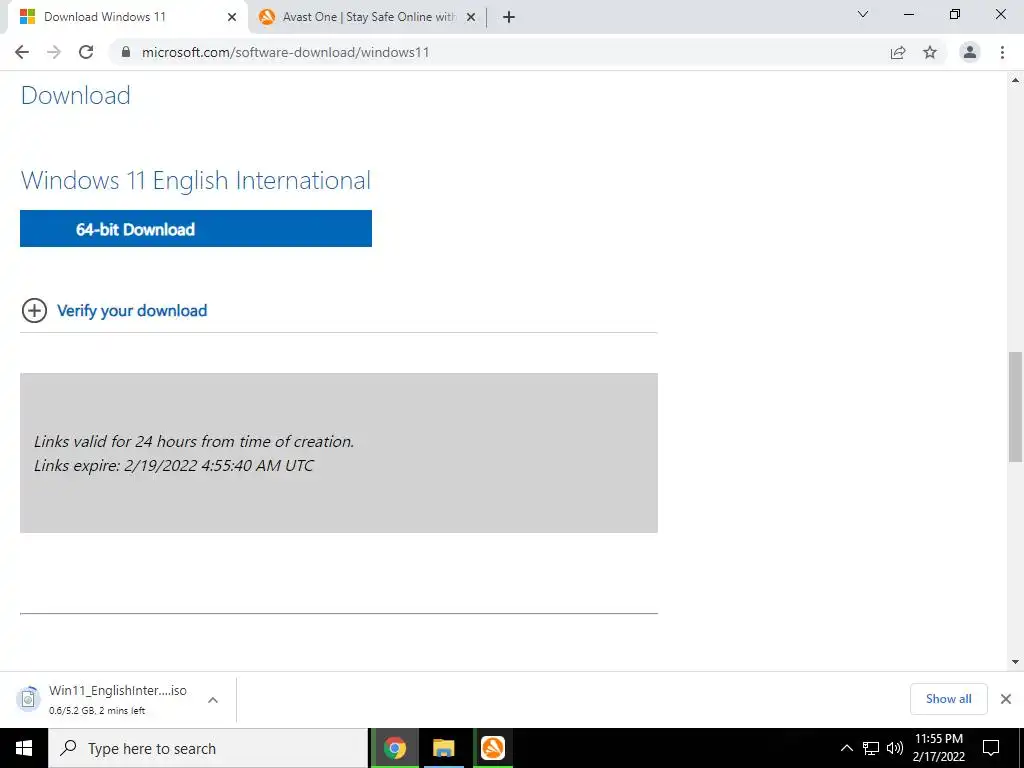Show hidden system tray icons
Viewport: 1024px width, 768px height.
(846, 748)
